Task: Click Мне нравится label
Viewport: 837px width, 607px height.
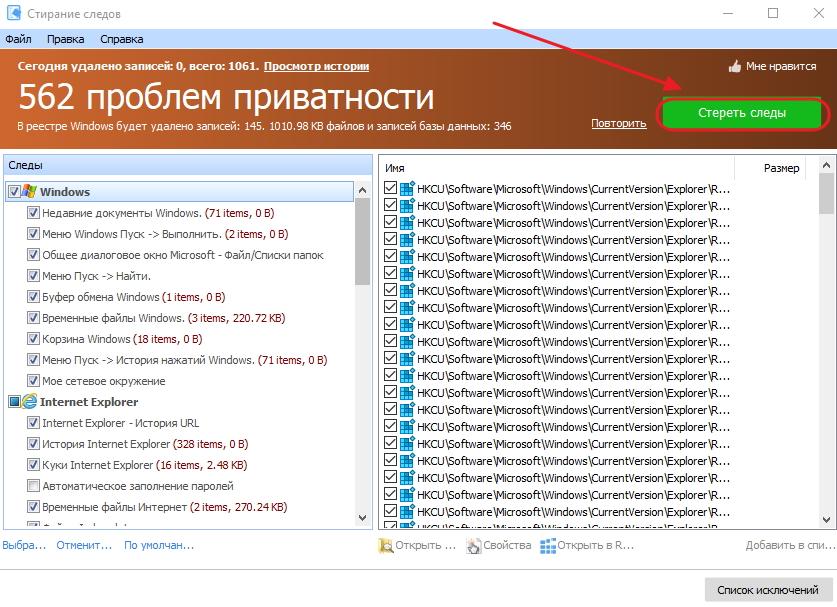Action: (781, 66)
